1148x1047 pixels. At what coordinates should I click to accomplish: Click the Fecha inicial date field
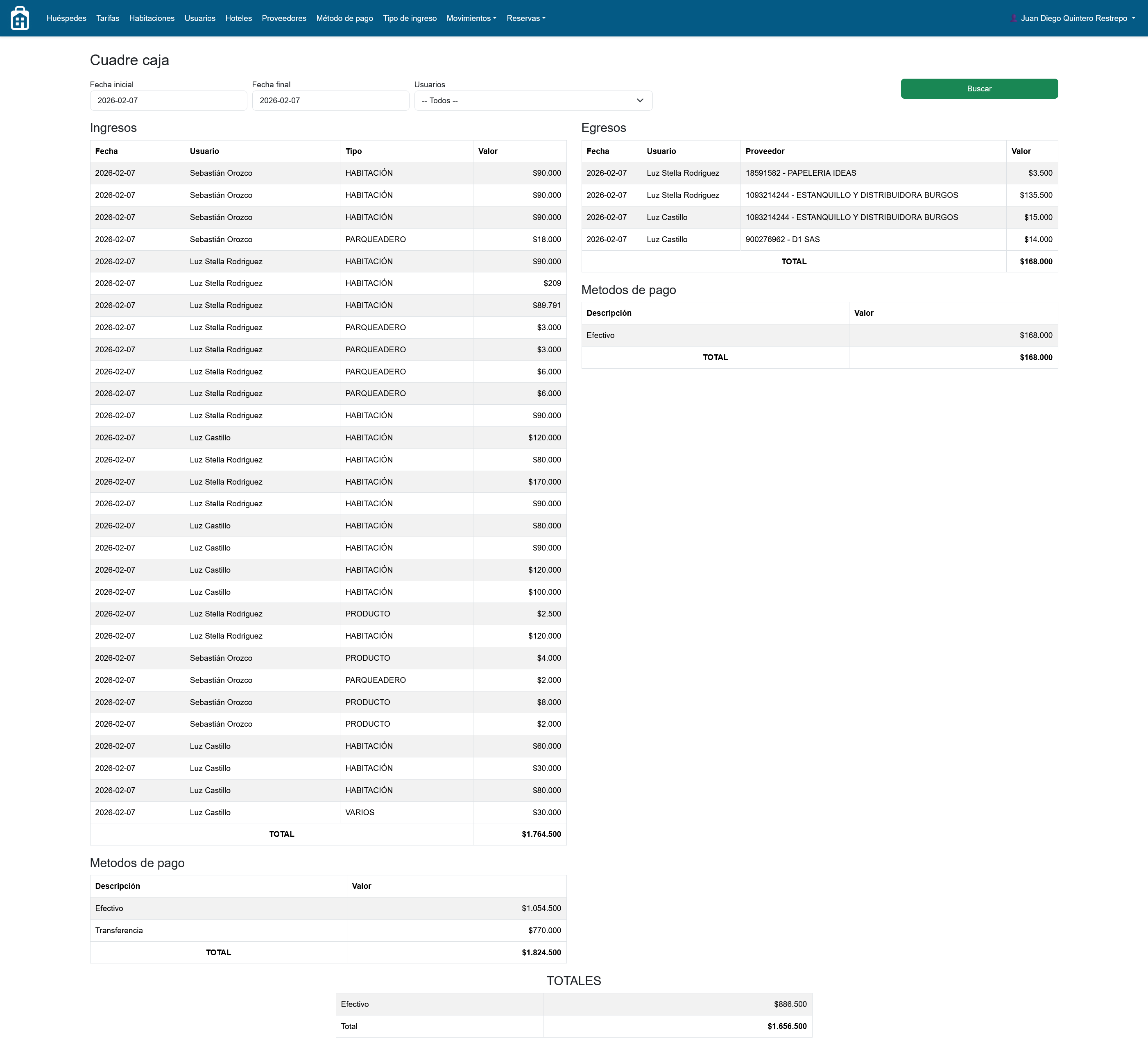coord(168,100)
